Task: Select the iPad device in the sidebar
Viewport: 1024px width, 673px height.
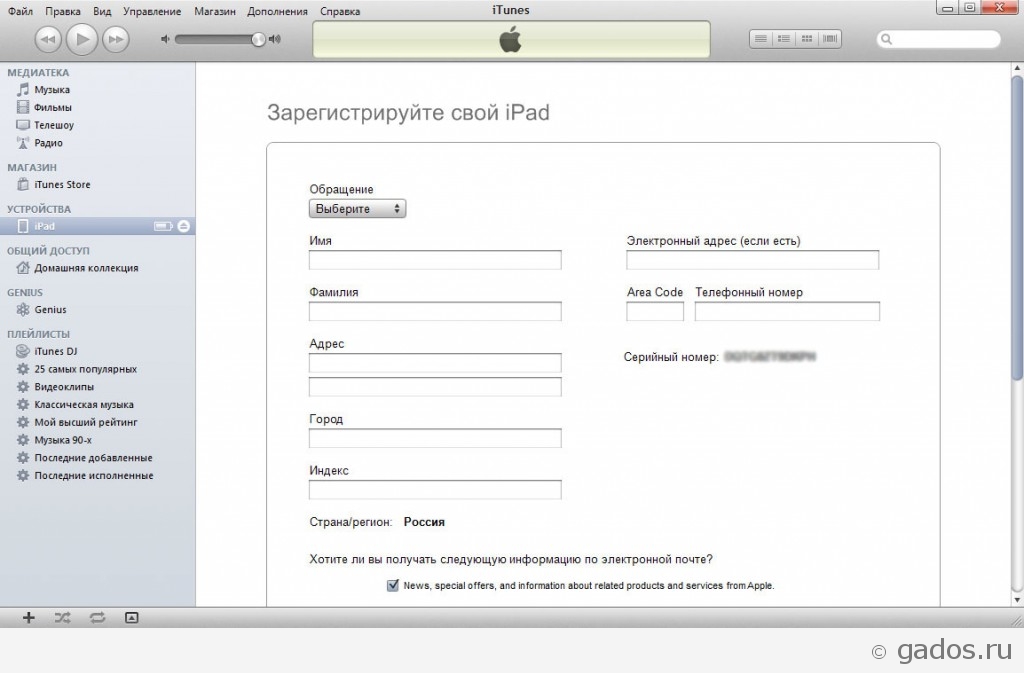Action: point(97,226)
